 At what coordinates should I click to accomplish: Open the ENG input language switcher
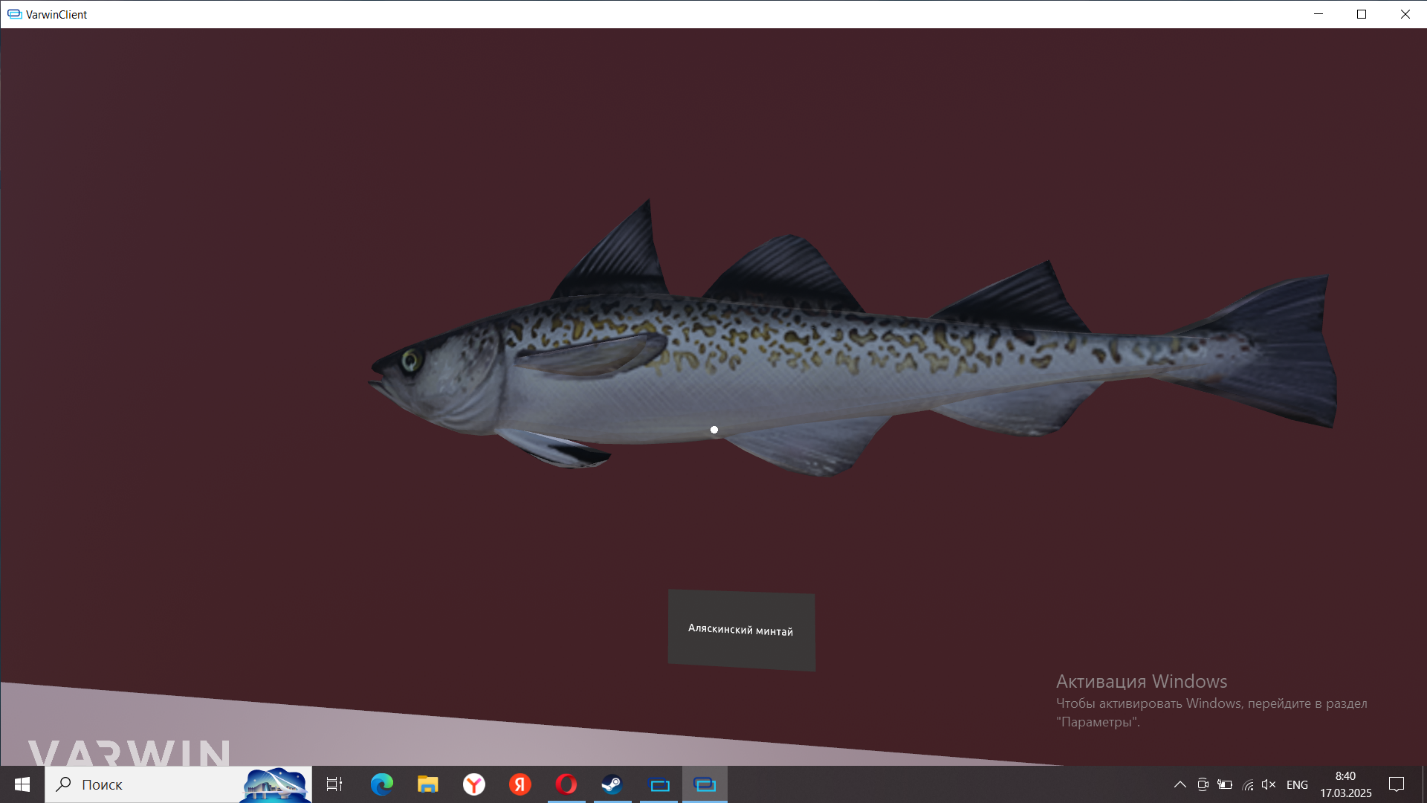tap(1297, 785)
